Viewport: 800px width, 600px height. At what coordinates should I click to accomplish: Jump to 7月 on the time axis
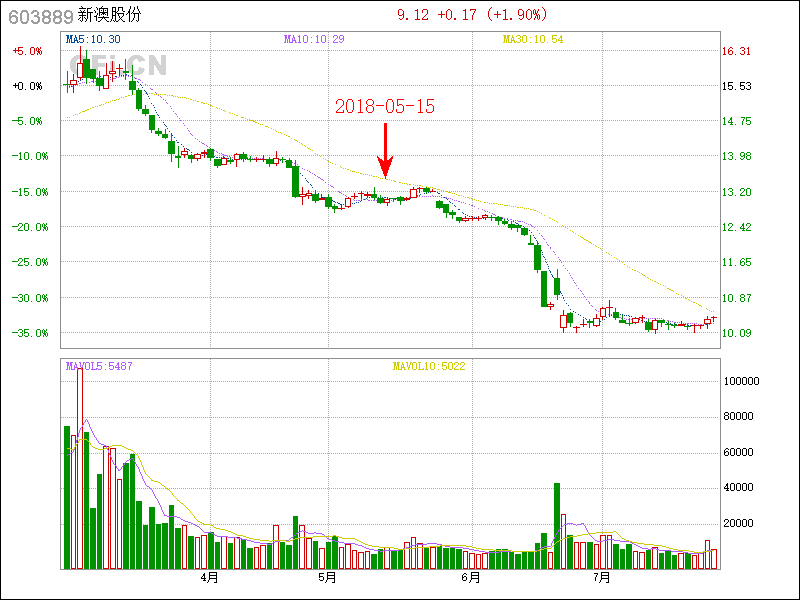point(601,578)
